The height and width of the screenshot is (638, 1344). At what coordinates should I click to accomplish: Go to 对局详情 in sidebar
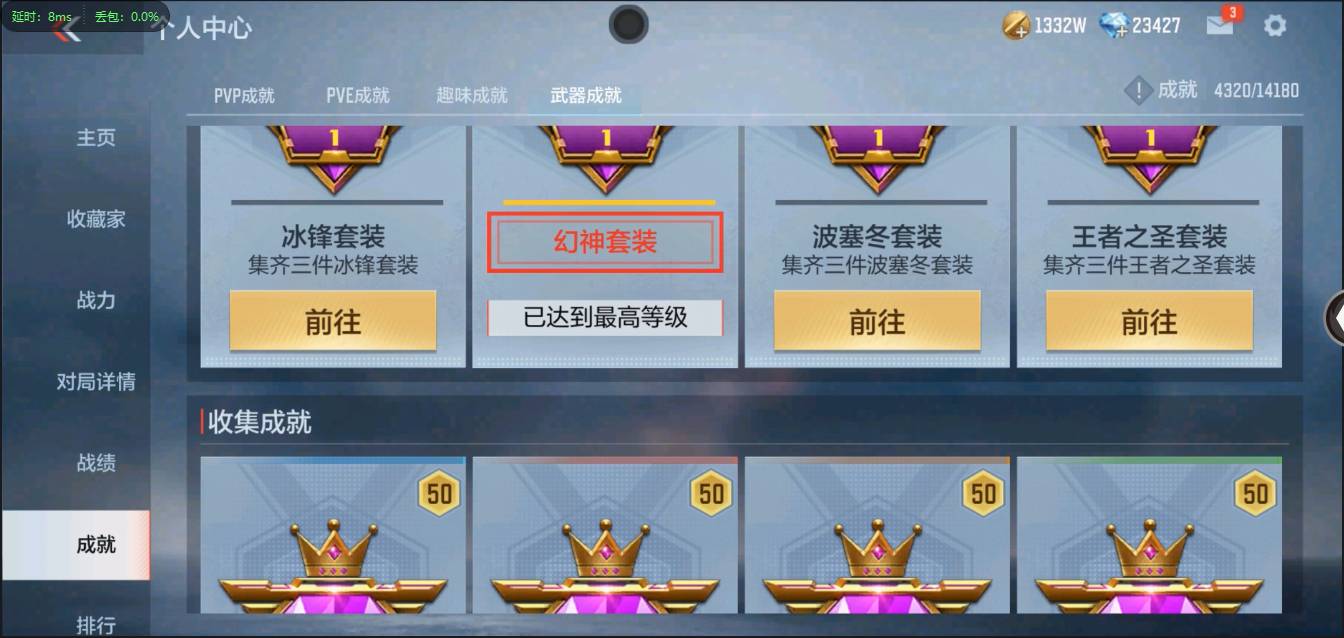tap(96, 382)
